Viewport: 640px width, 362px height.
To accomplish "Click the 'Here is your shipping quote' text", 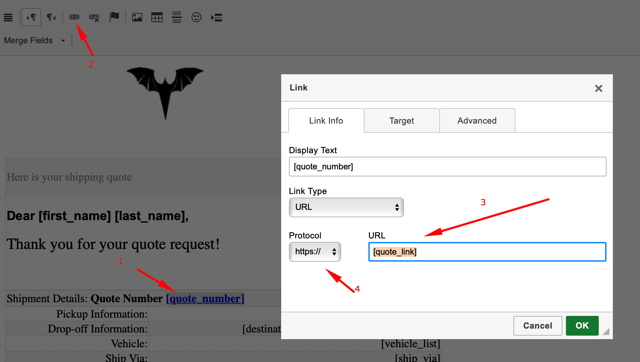I will [x=69, y=177].
